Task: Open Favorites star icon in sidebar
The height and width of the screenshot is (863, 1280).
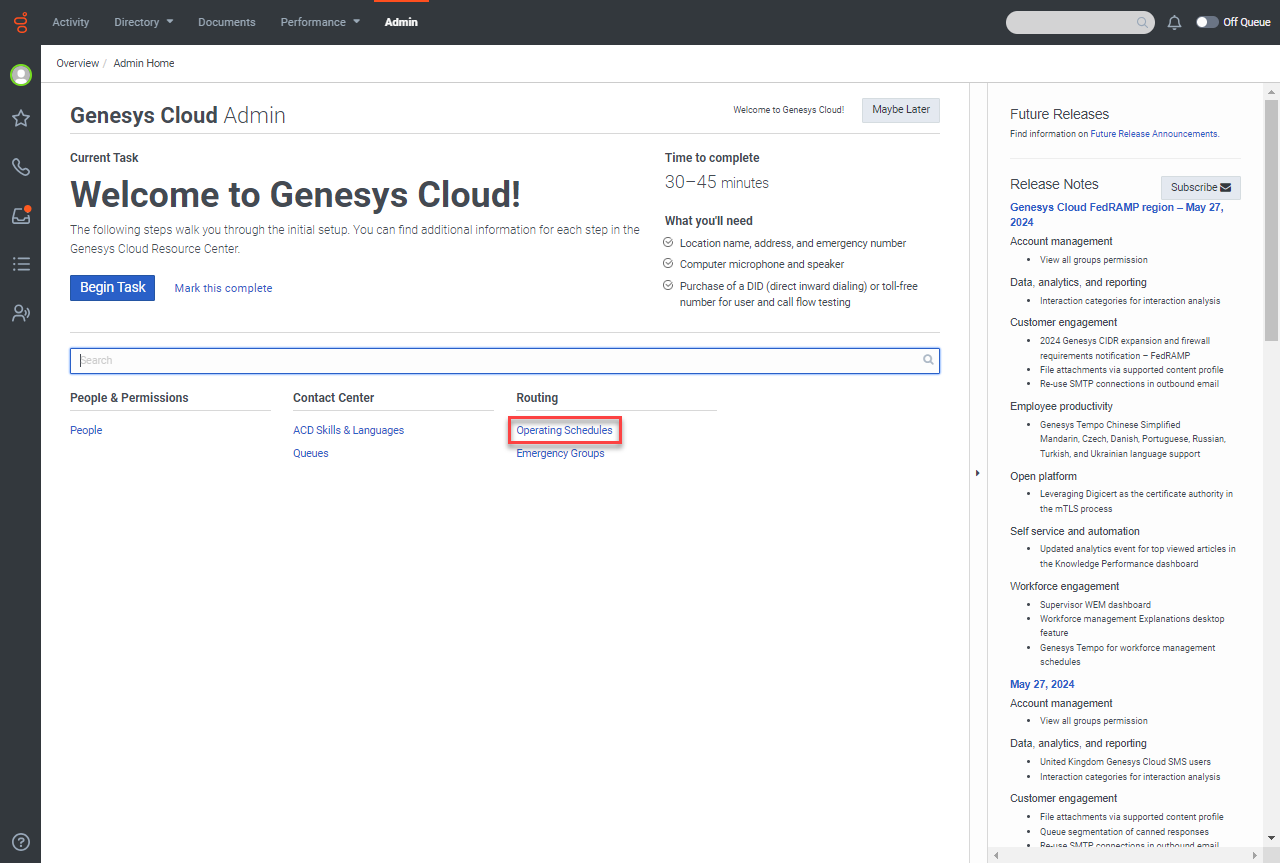Action: 20,119
